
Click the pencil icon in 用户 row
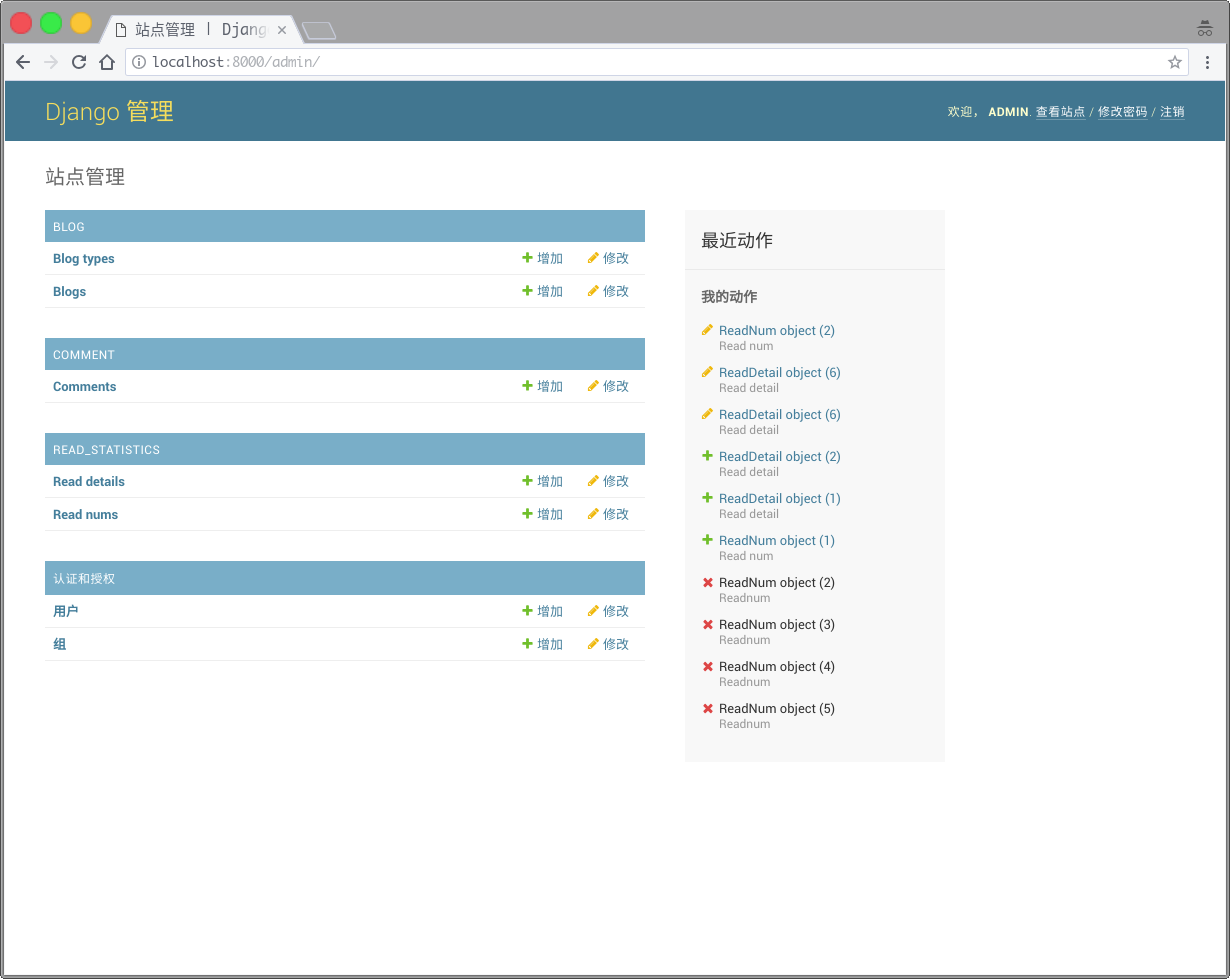point(593,611)
